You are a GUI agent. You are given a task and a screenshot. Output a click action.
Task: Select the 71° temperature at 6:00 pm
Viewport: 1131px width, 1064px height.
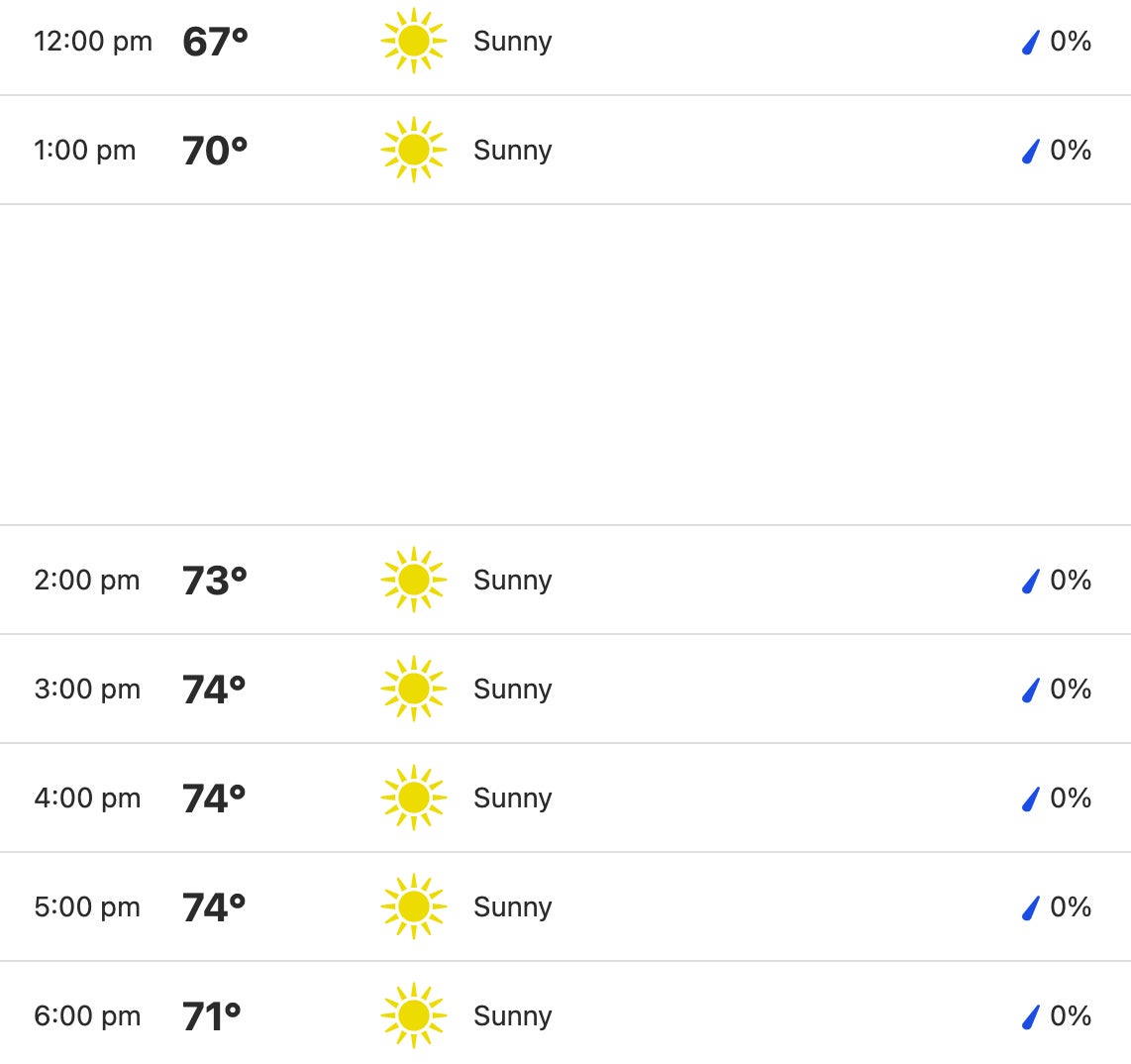(212, 1016)
